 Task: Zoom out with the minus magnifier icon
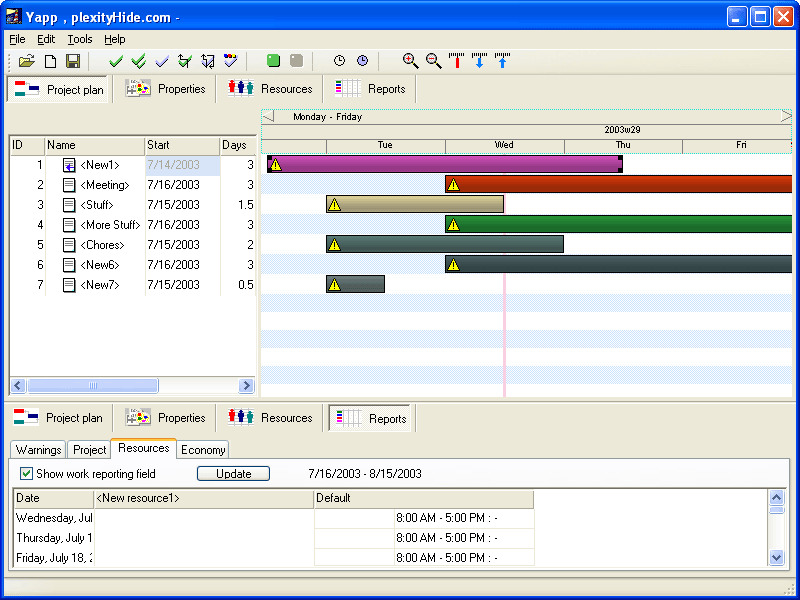click(433, 61)
